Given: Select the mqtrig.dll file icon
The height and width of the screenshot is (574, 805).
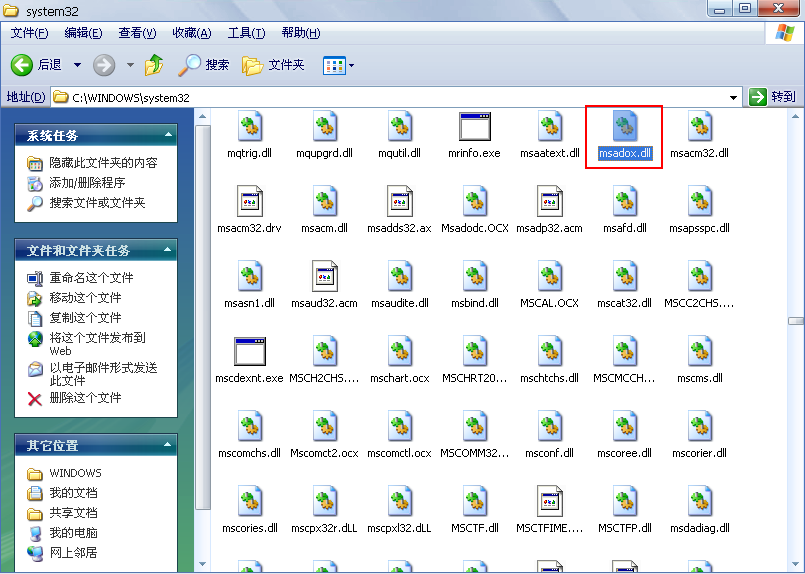Looking at the screenshot, I should [x=250, y=126].
